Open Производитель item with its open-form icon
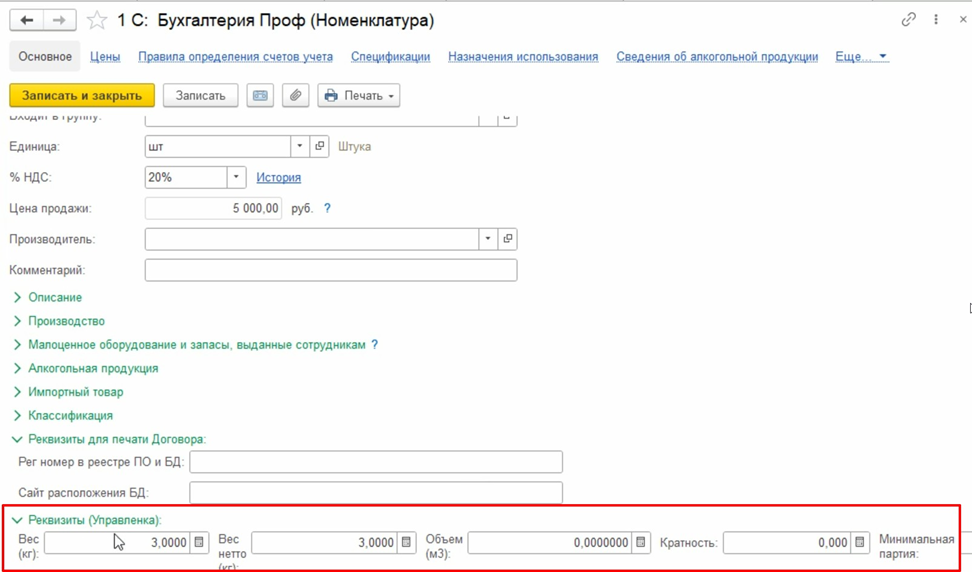Image resolution: width=972 pixels, height=572 pixels. point(508,239)
